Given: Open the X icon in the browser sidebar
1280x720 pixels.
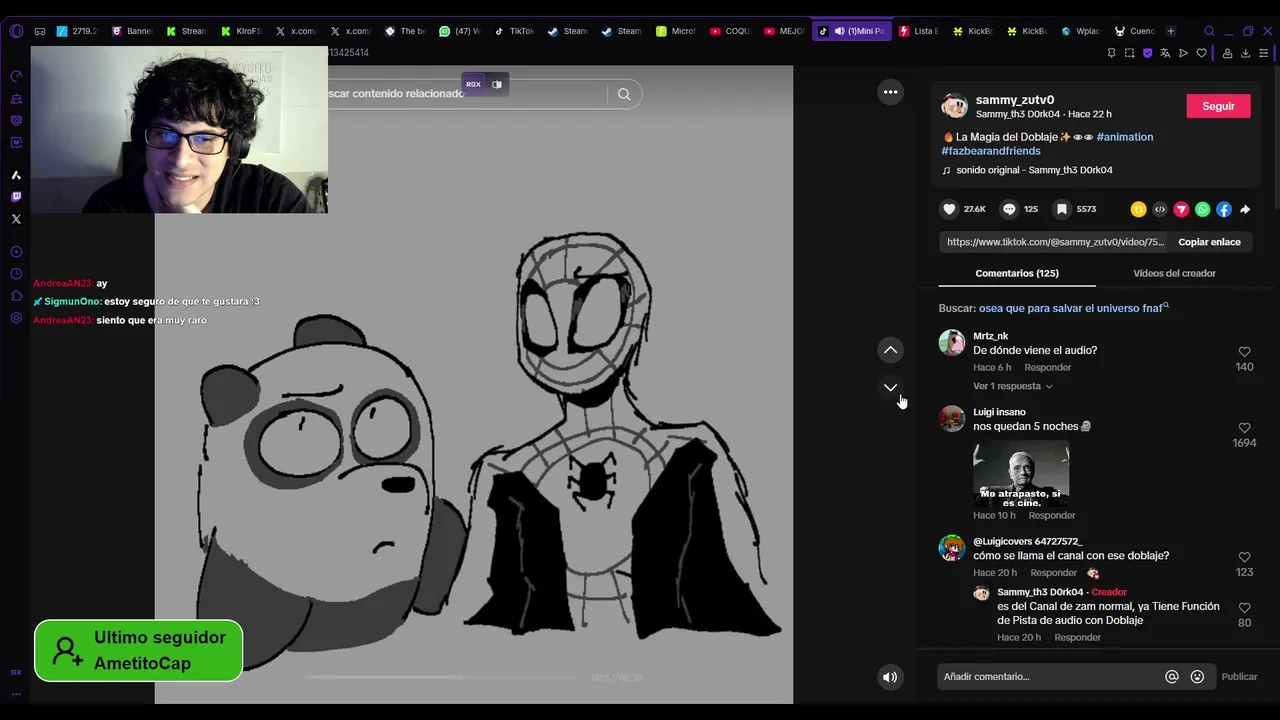Looking at the screenshot, I should 16,219.
